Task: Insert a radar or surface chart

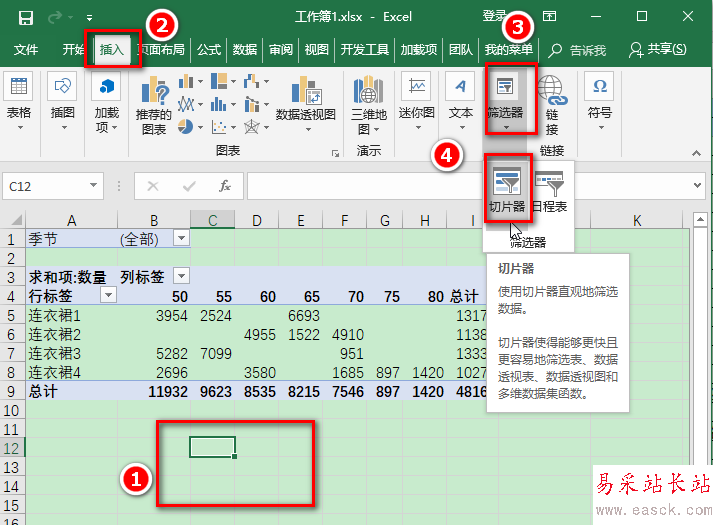Action: click(x=251, y=126)
